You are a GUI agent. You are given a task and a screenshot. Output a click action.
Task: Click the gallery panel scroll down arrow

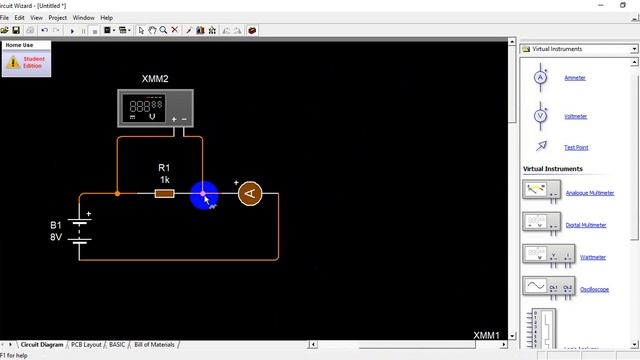634,344
